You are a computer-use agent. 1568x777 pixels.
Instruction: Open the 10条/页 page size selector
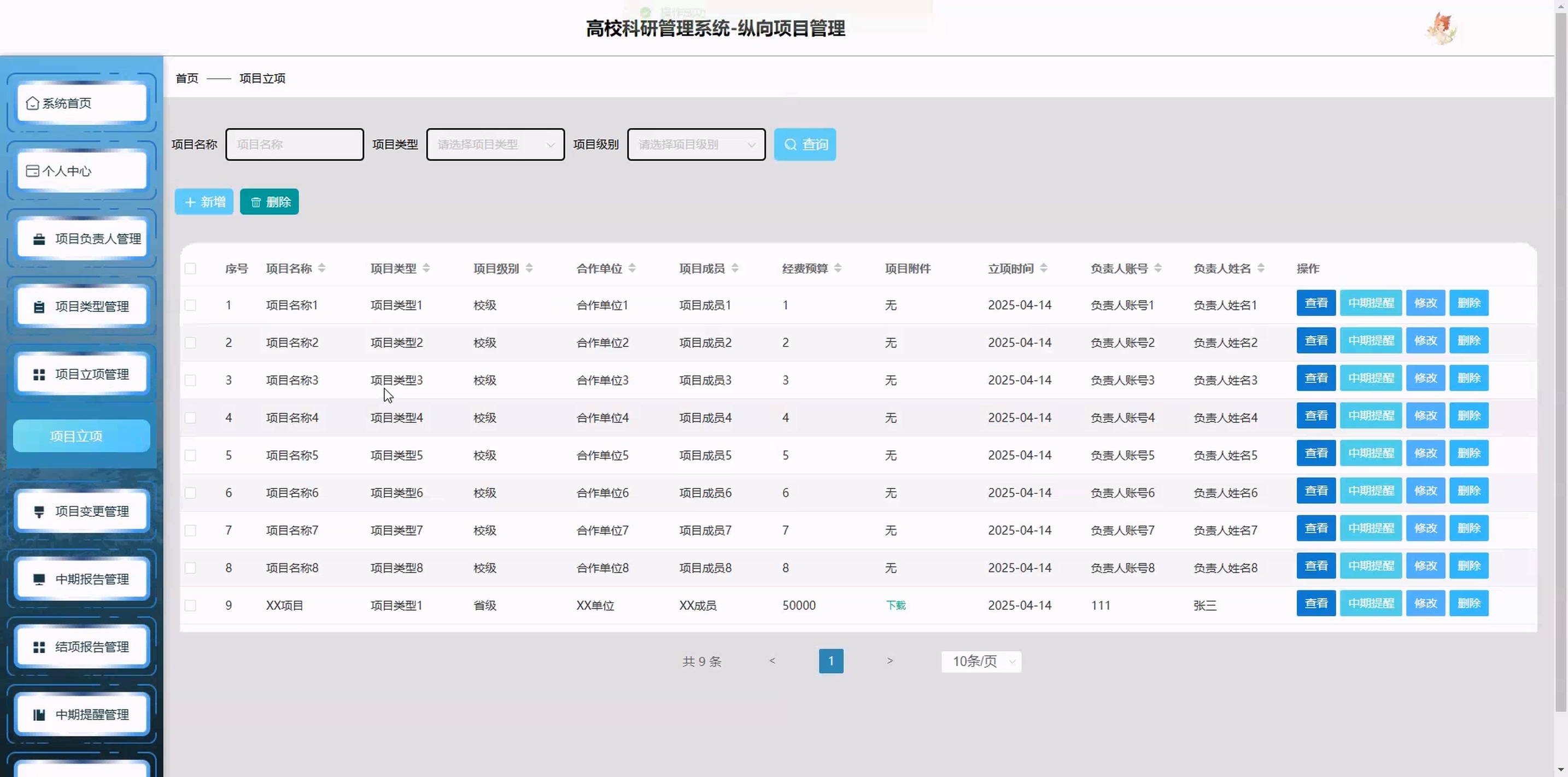[981, 661]
